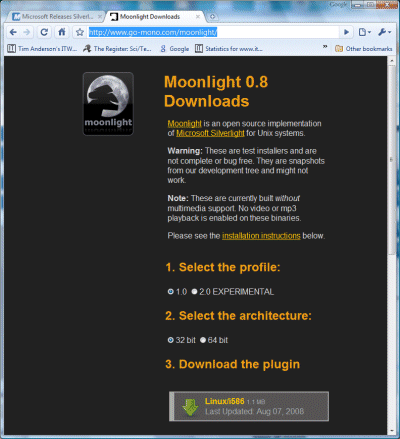Screen dimensions: 400x439
Task: Choose the 32 bit architecture
Action: [x=171, y=340]
